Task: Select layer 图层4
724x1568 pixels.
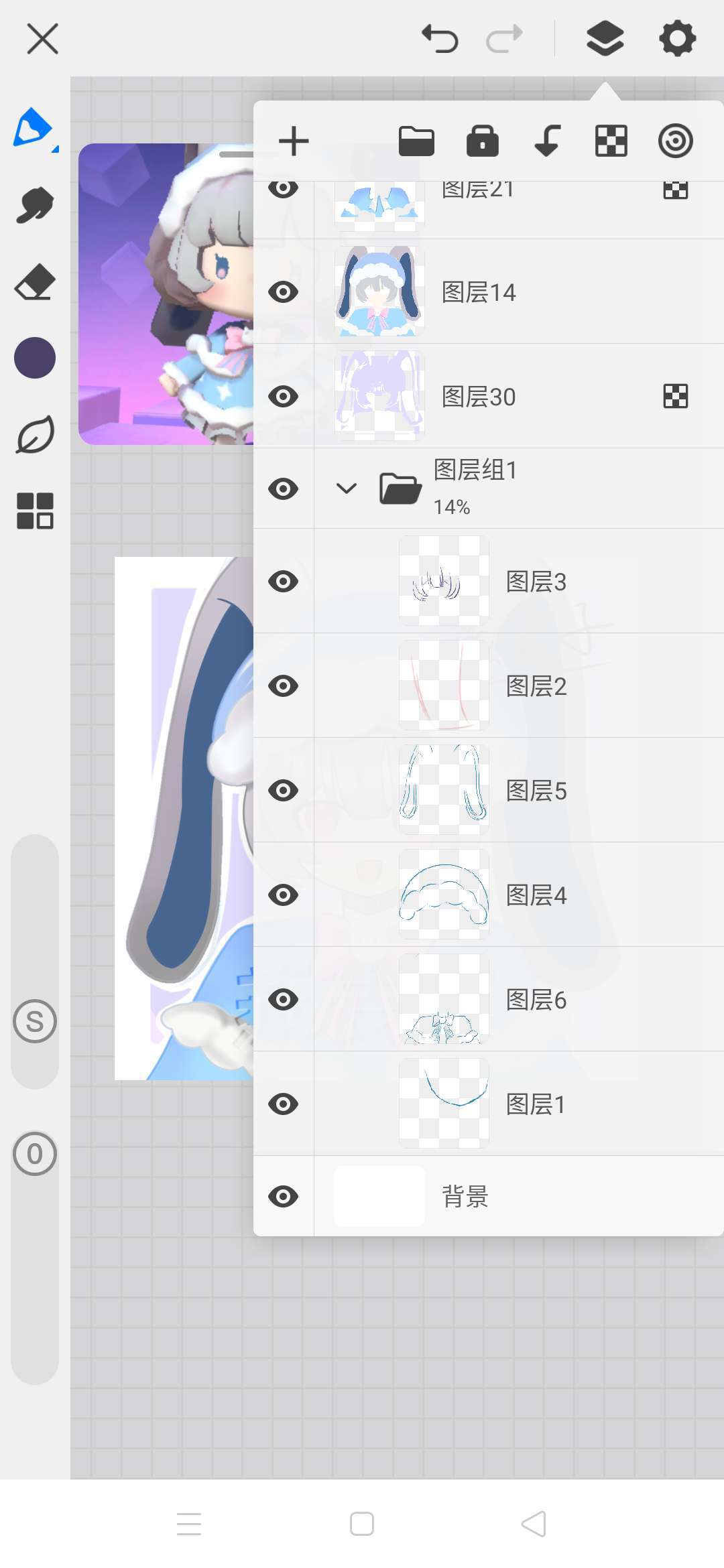Action: (x=489, y=895)
